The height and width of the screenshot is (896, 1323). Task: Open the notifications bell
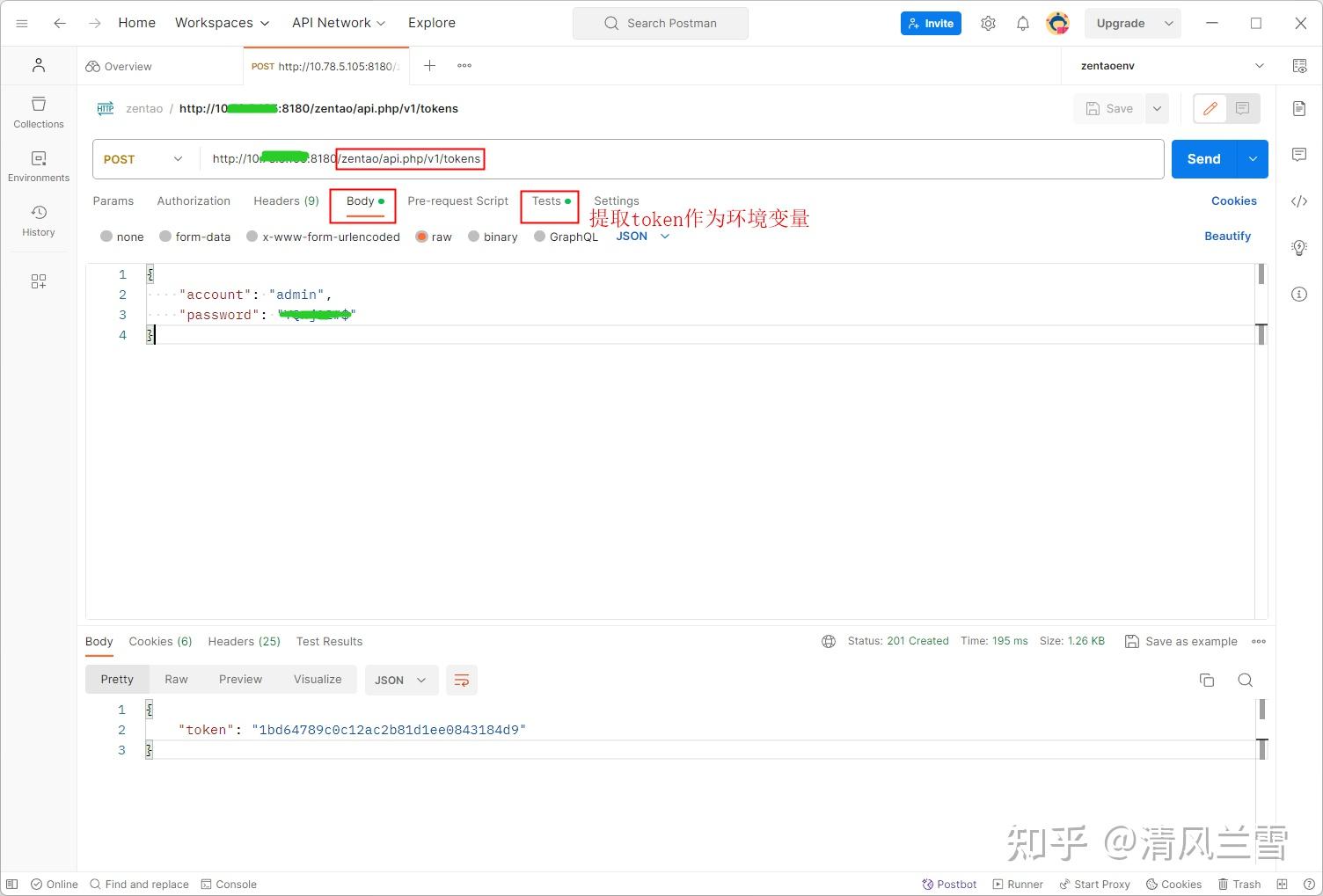tap(1022, 24)
